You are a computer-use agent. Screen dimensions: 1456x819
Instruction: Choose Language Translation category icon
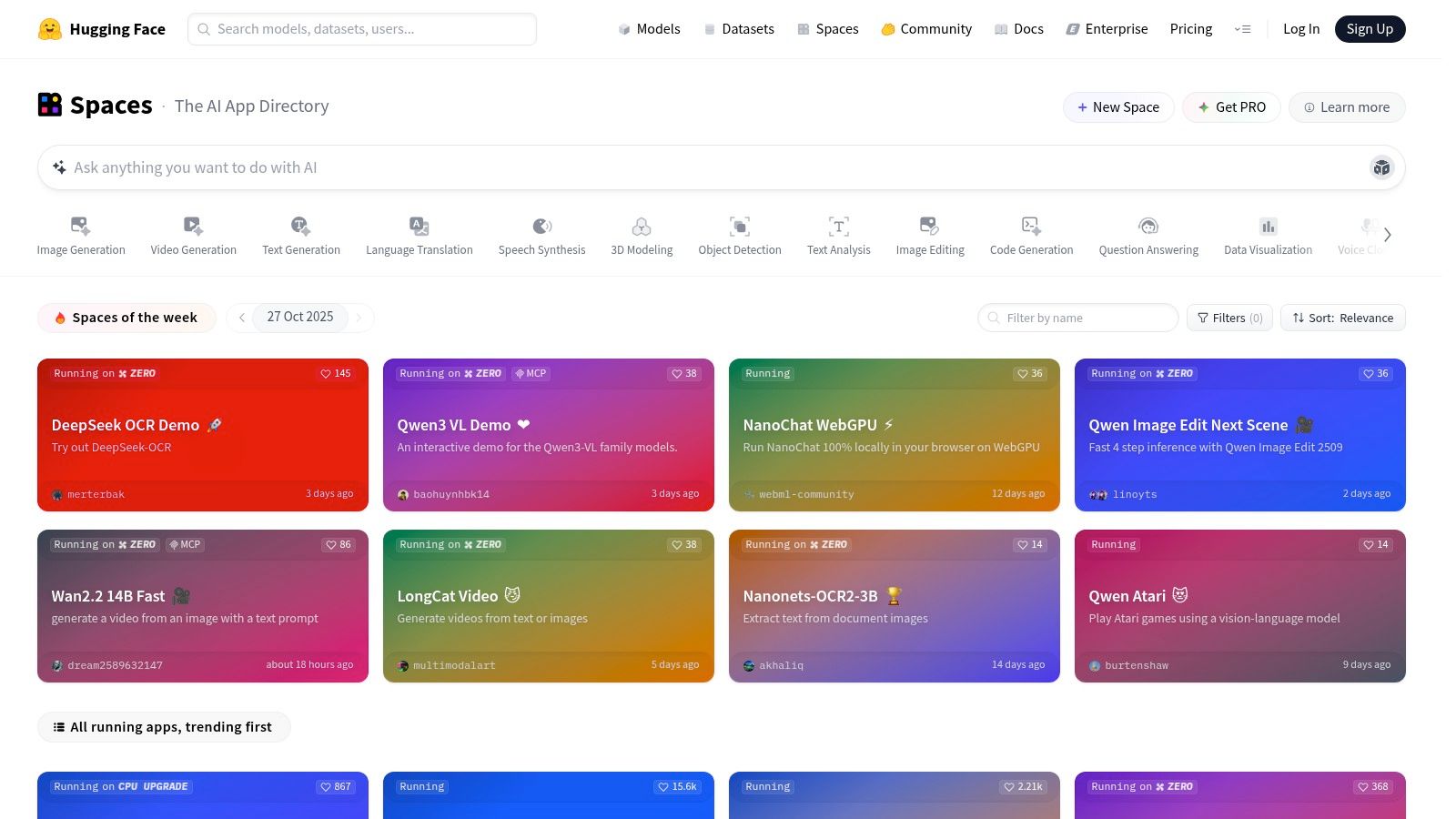pyautogui.click(x=420, y=226)
